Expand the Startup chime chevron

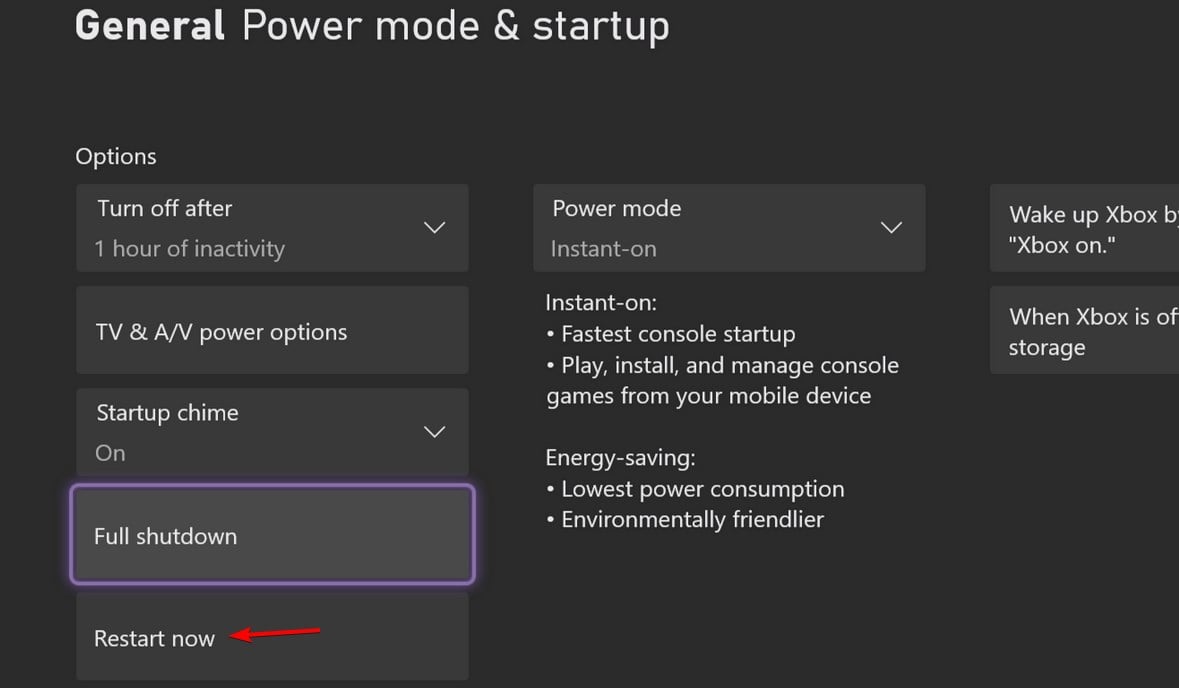434,432
